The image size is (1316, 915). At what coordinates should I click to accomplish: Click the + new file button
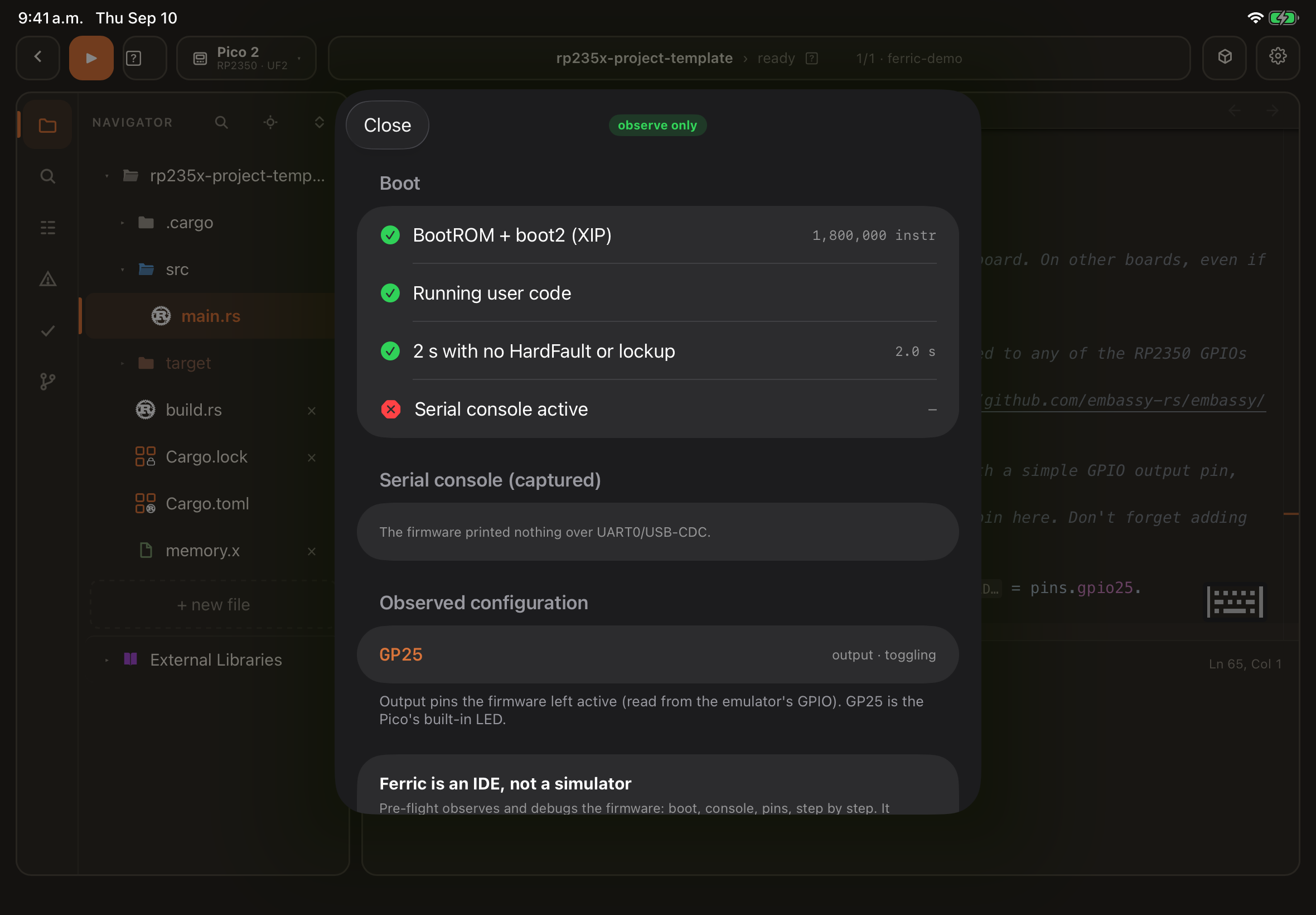pyautogui.click(x=213, y=604)
